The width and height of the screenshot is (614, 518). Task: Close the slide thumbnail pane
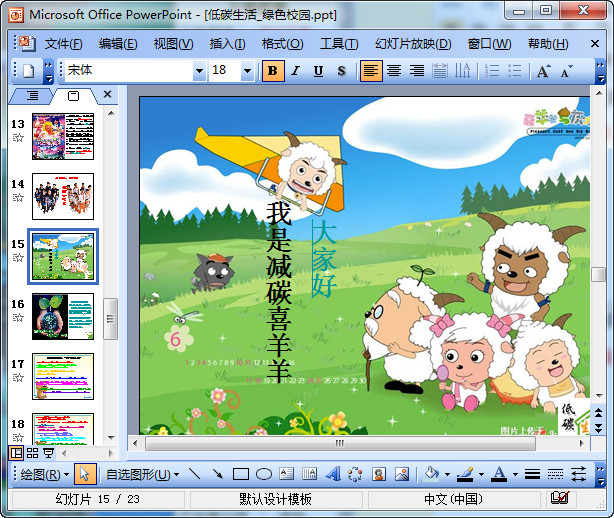(107, 94)
